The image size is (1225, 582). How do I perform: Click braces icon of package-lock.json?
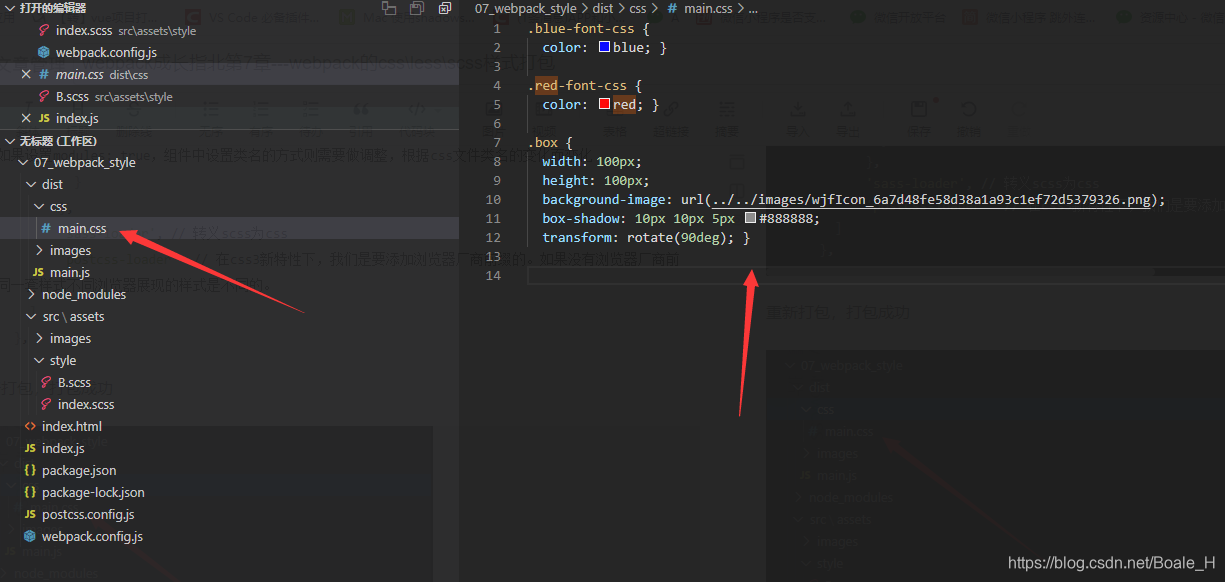pos(30,492)
